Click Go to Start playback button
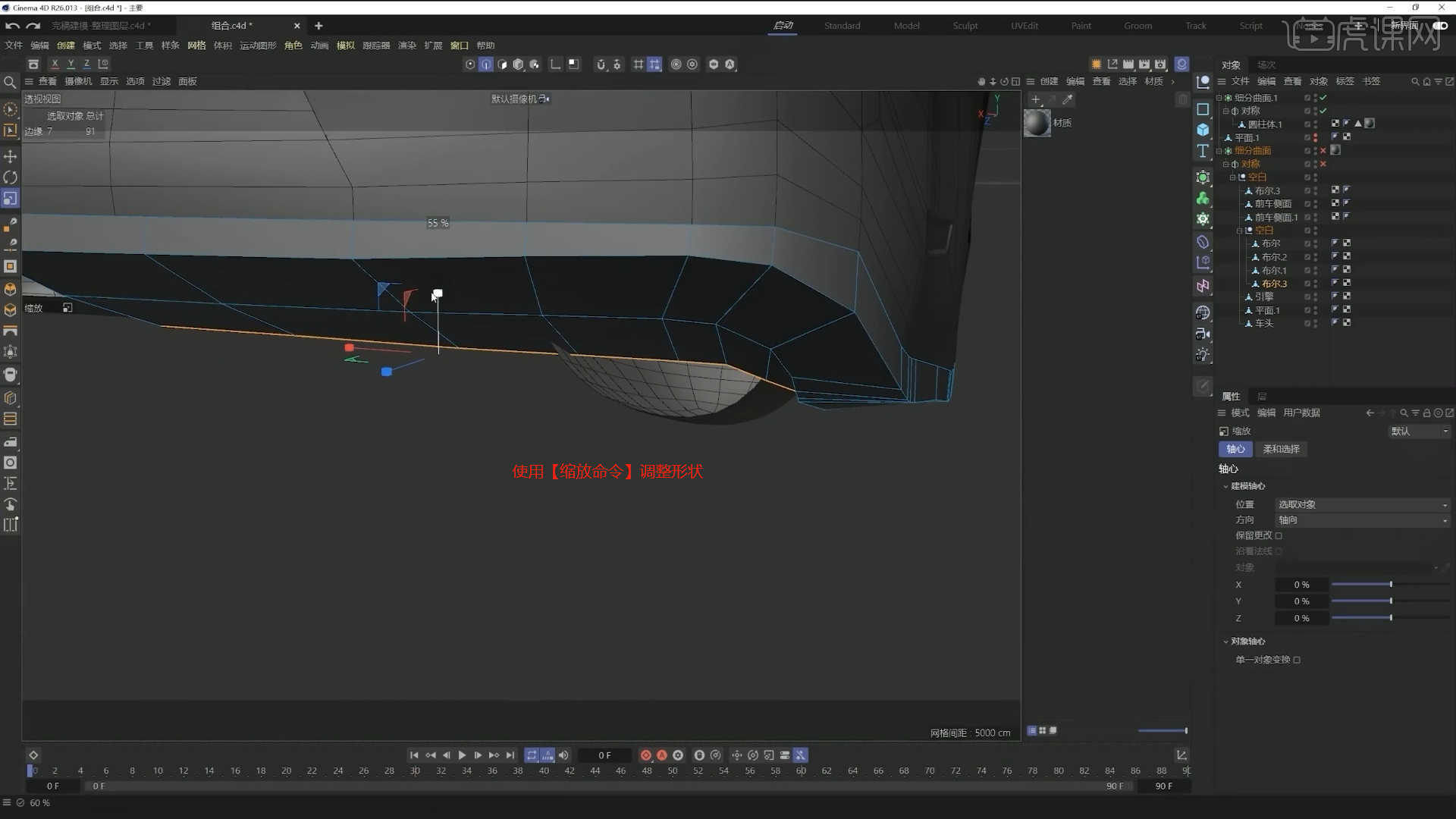The image size is (1456, 819). click(414, 755)
